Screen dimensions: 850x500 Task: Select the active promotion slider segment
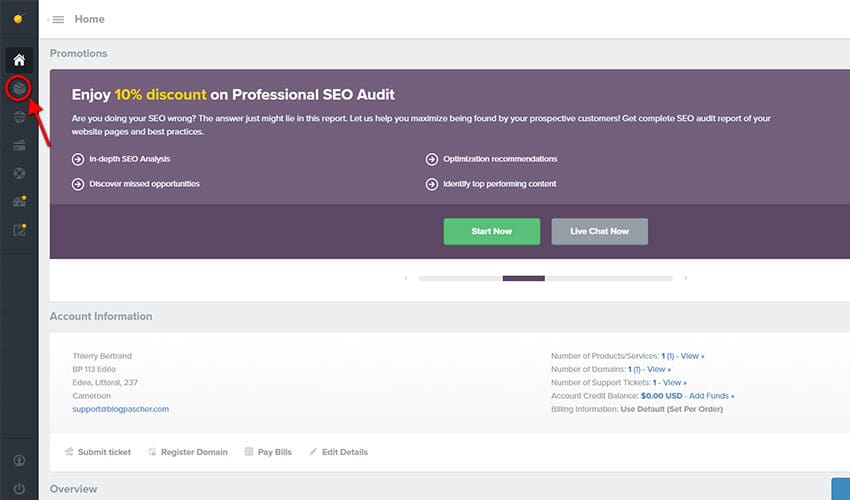[524, 278]
